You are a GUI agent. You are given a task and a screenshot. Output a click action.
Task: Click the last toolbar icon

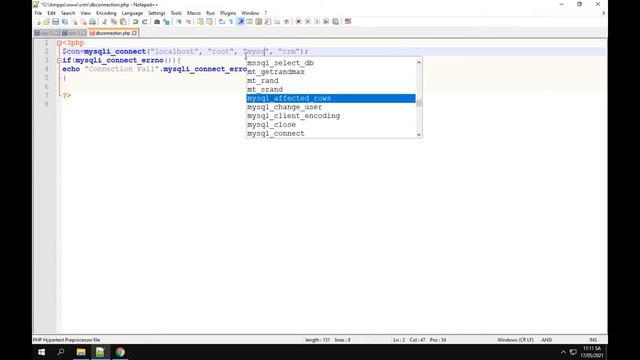(x=348, y=22)
